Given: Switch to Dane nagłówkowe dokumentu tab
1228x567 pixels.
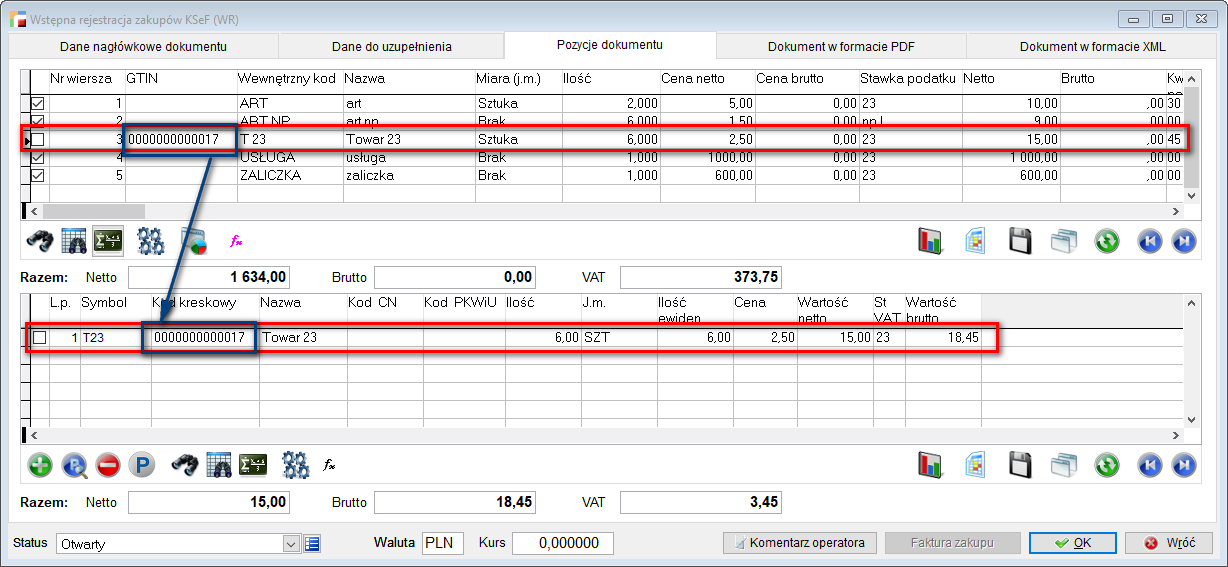Looking at the screenshot, I should coord(143,46).
